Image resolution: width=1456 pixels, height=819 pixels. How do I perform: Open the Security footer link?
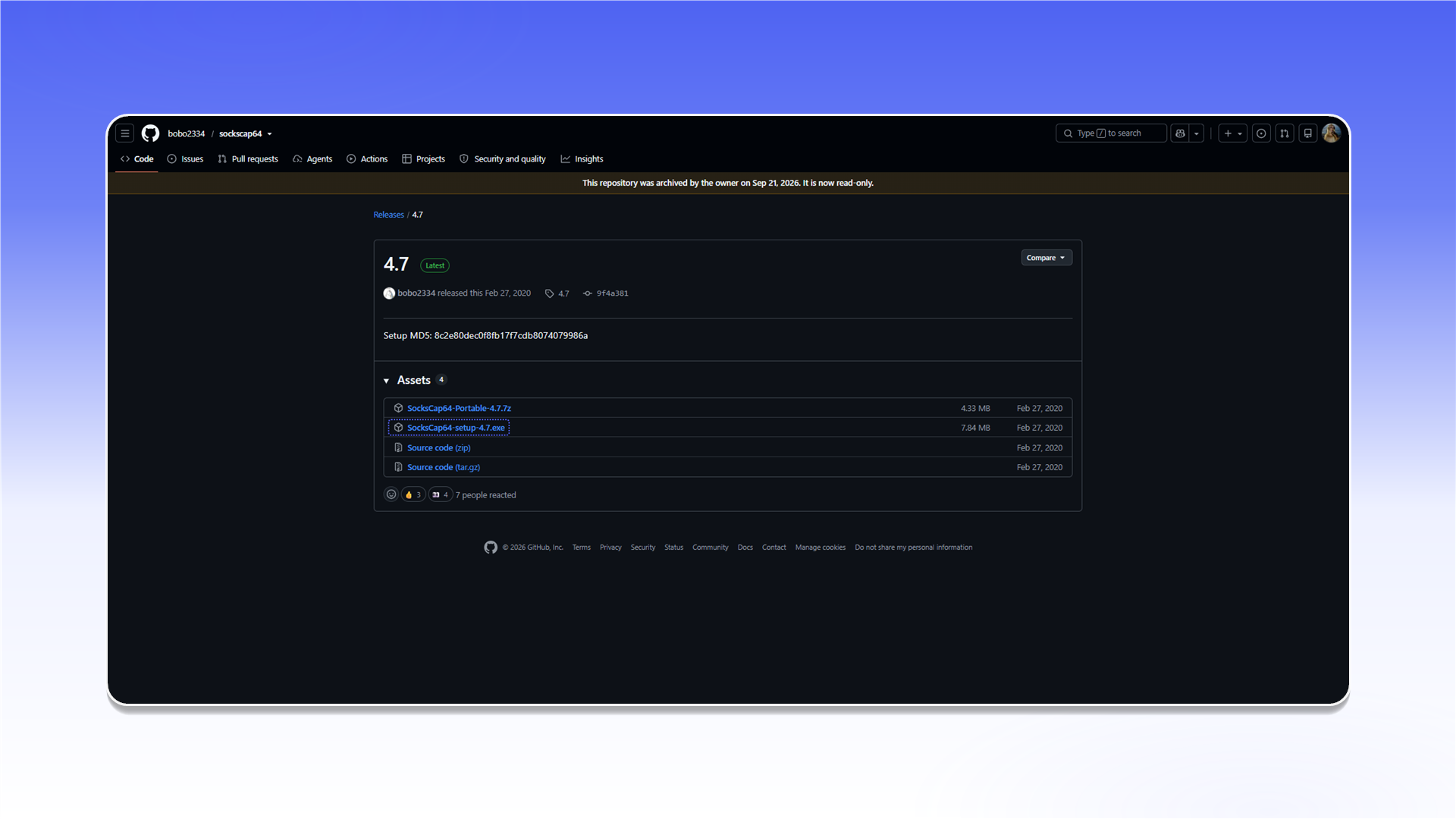pos(643,548)
